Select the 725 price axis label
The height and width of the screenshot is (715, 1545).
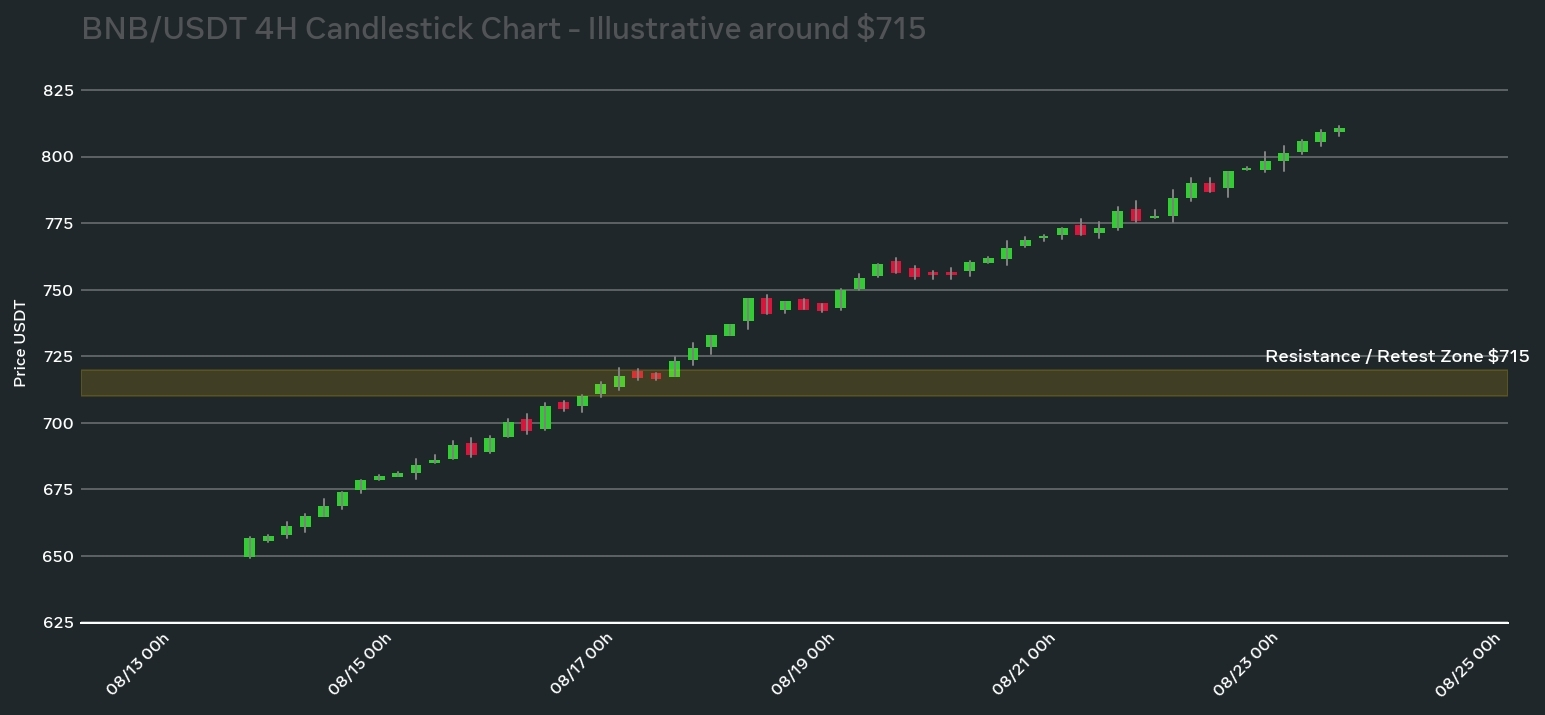(x=58, y=356)
